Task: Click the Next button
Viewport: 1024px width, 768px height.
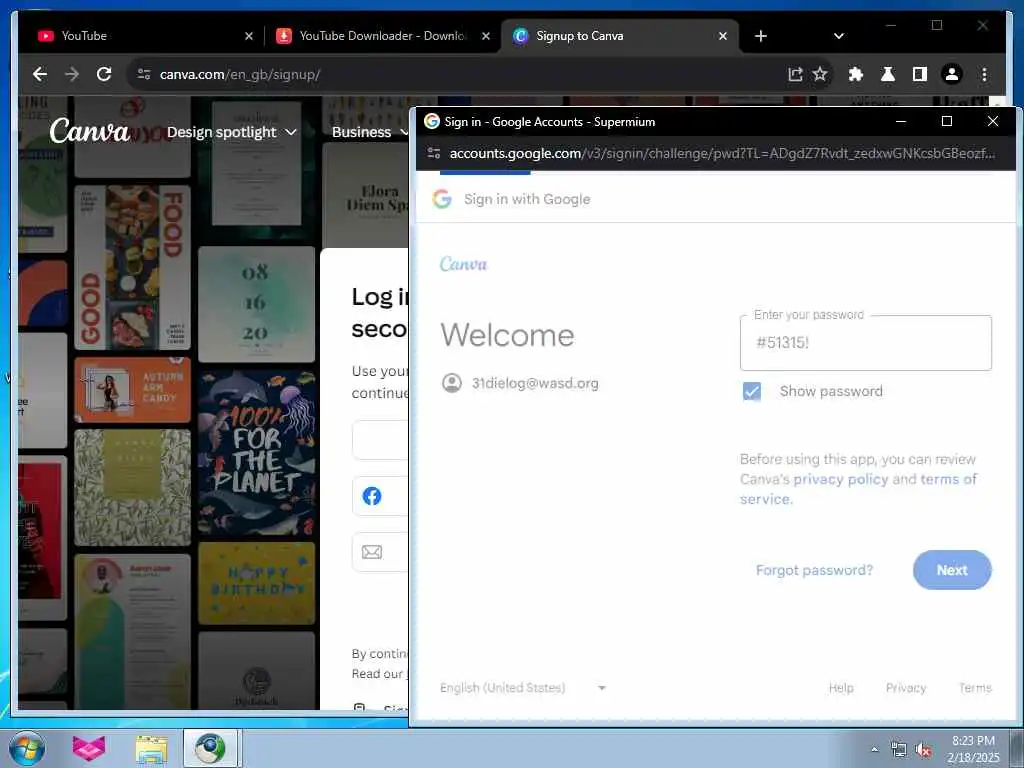Action: (x=952, y=570)
